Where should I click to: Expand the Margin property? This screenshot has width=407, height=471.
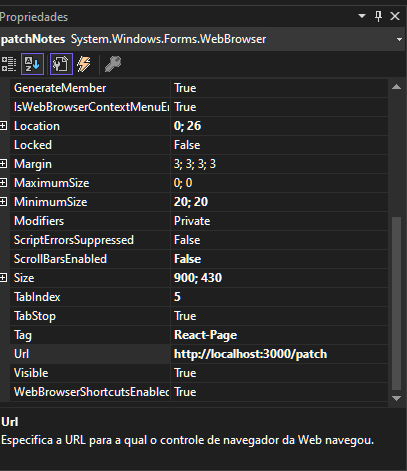(3, 164)
